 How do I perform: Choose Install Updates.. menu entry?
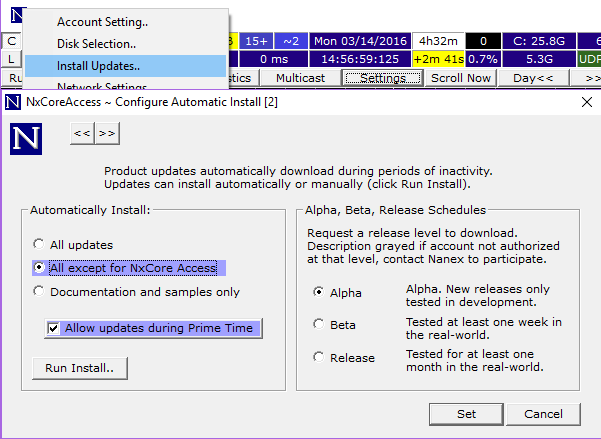(126, 66)
